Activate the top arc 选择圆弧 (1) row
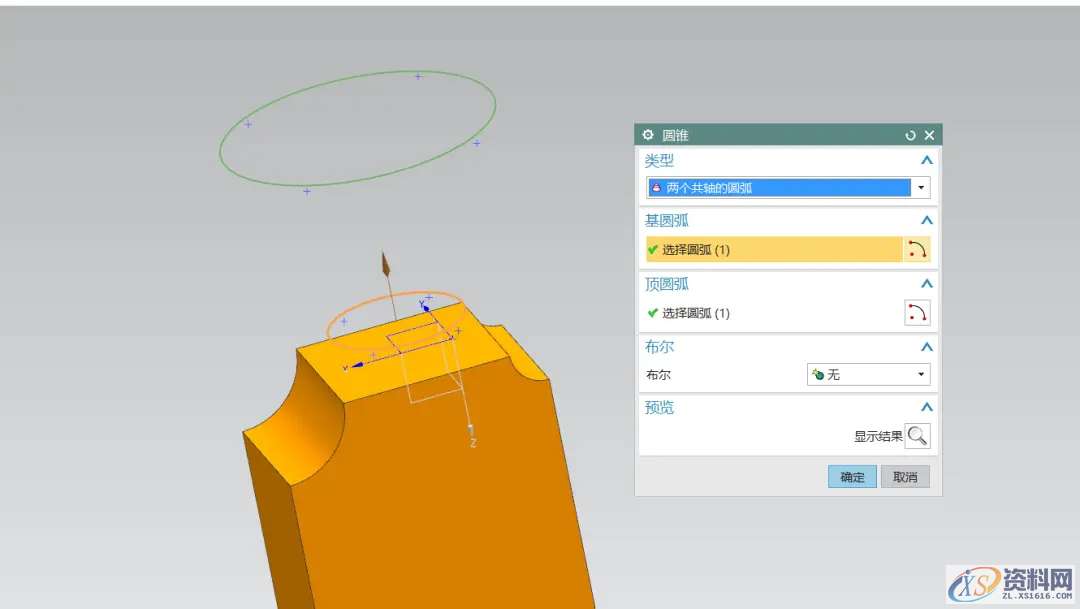Image resolution: width=1080 pixels, height=609 pixels. [772, 313]
